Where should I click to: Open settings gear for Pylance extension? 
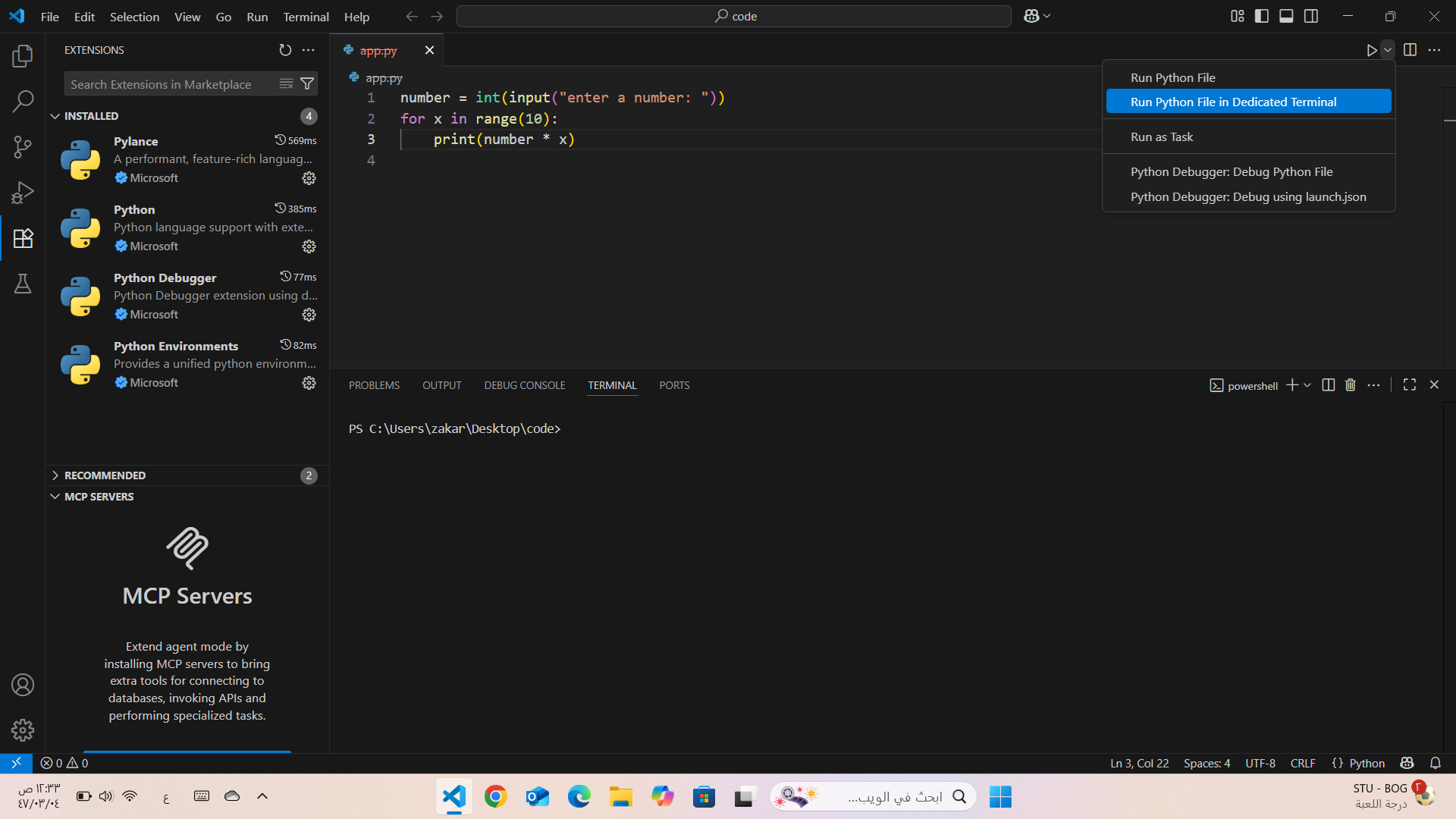[x=309, y=178]
